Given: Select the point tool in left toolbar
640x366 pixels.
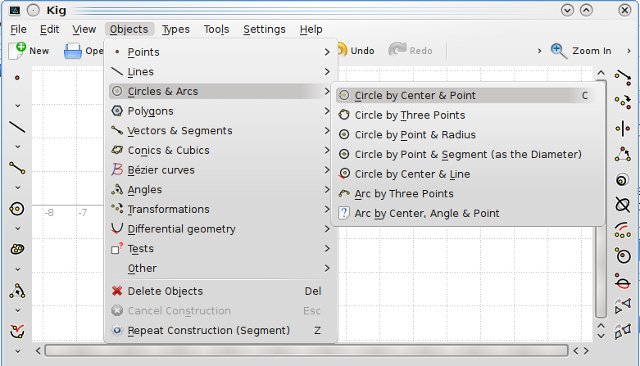Looking at the screenshot, I should 17,78.
